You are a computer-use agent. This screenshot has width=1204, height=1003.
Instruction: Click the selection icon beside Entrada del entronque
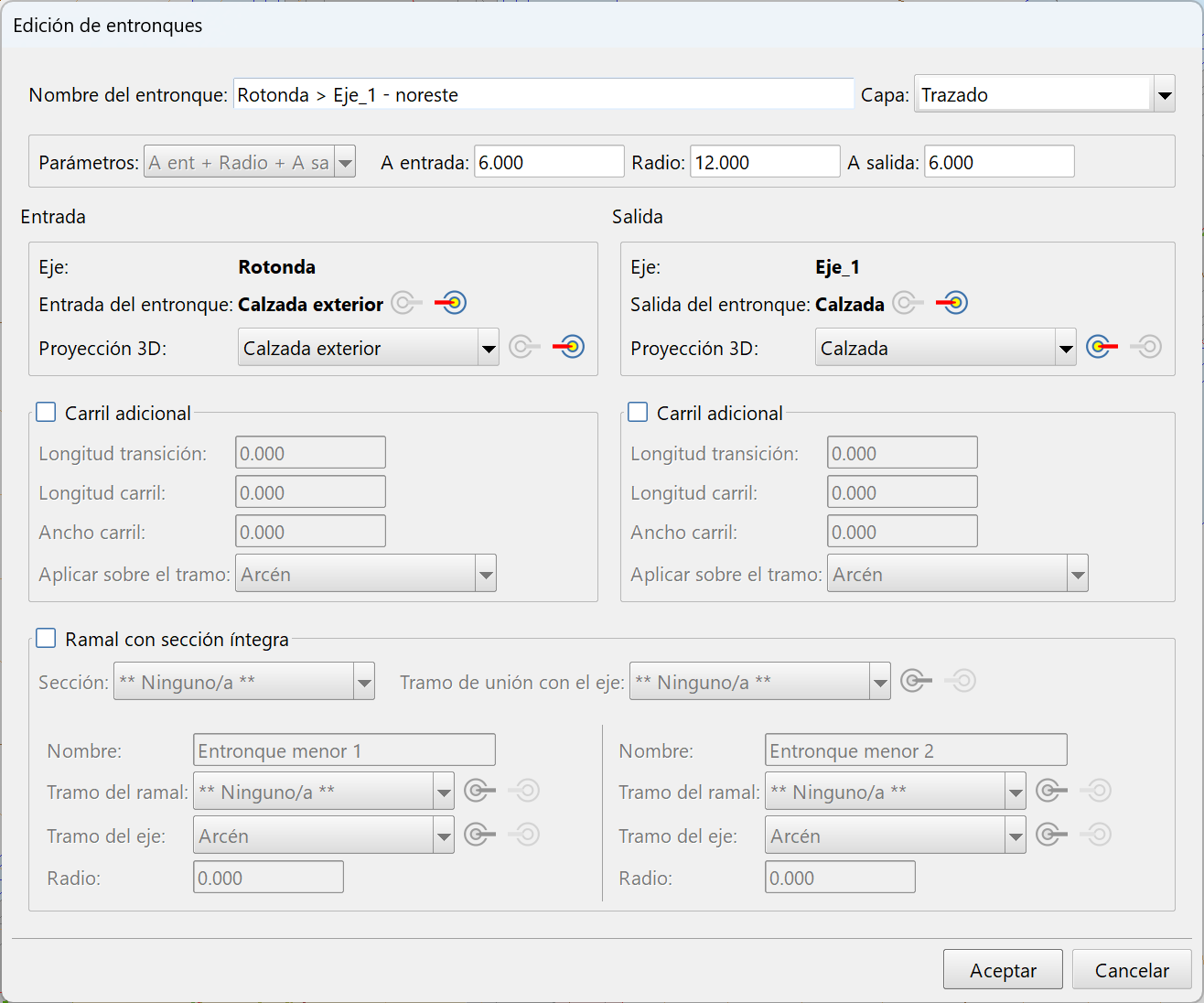(405, 303)
